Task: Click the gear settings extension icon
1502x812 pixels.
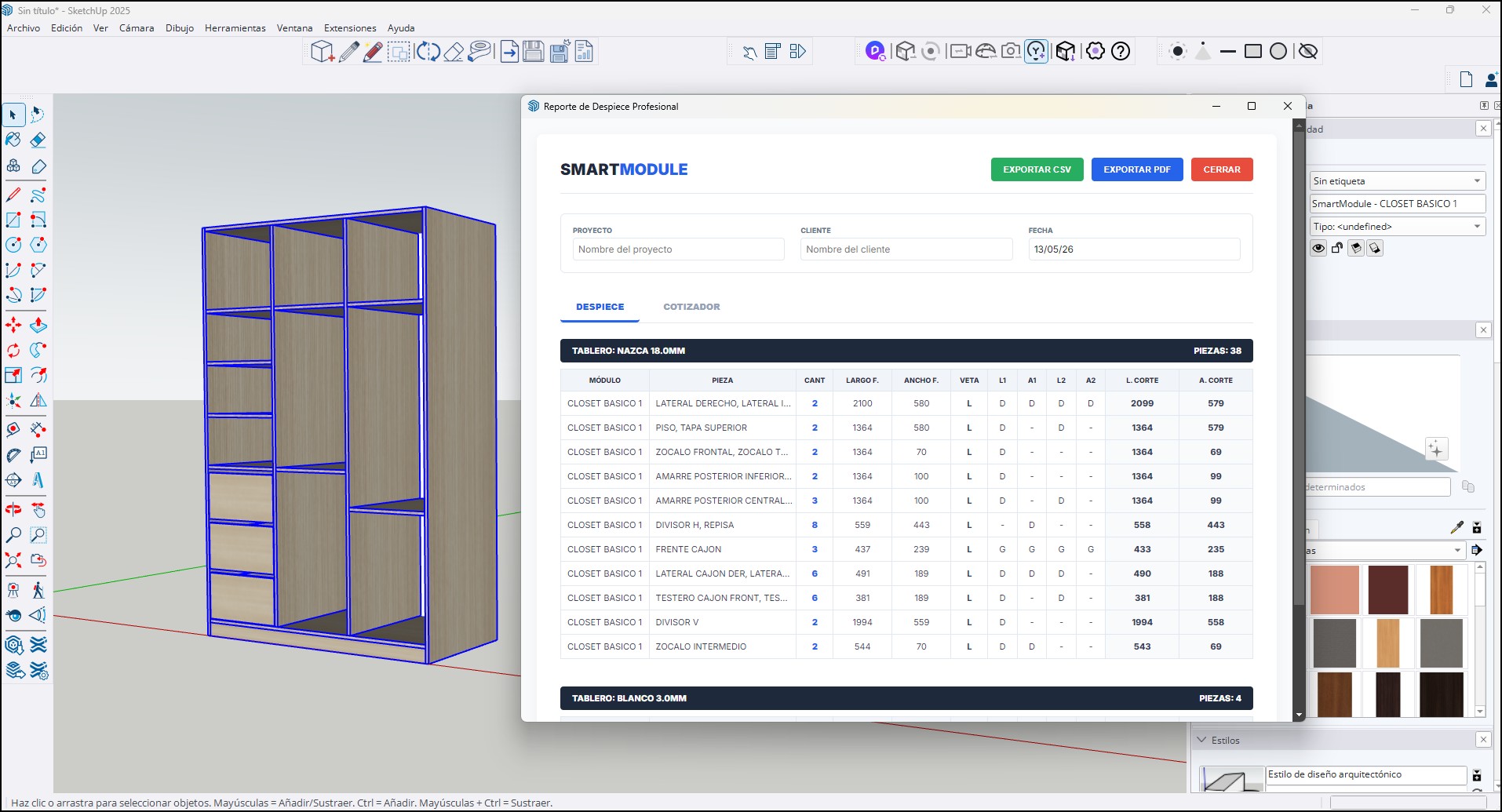Action: pyautogui.click(x=1096, y=51)
